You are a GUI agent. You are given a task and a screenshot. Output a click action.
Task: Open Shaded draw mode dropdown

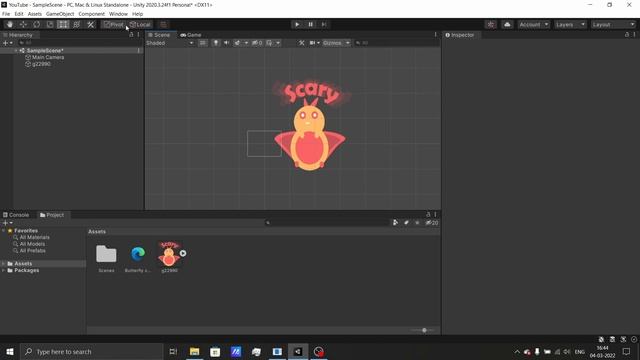click(x=170, y=43)
